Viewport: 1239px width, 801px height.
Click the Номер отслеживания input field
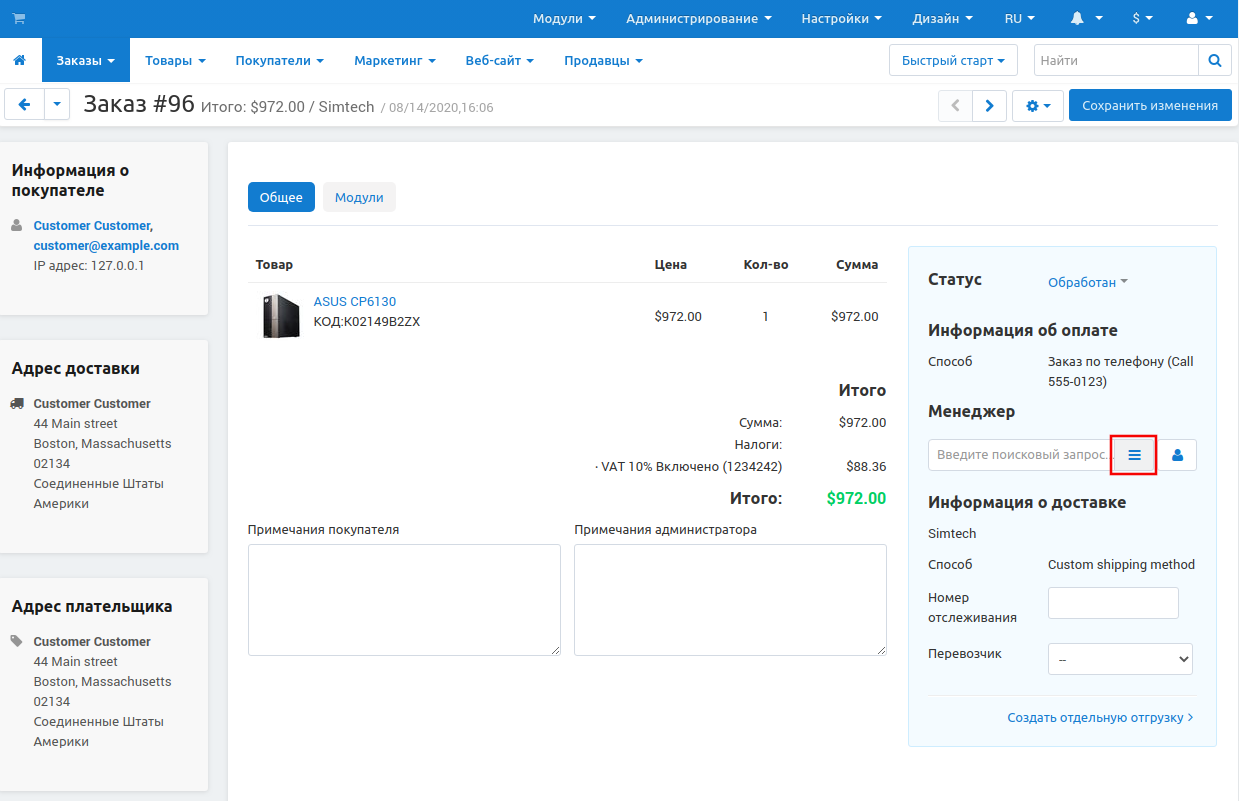(1112, 603)
